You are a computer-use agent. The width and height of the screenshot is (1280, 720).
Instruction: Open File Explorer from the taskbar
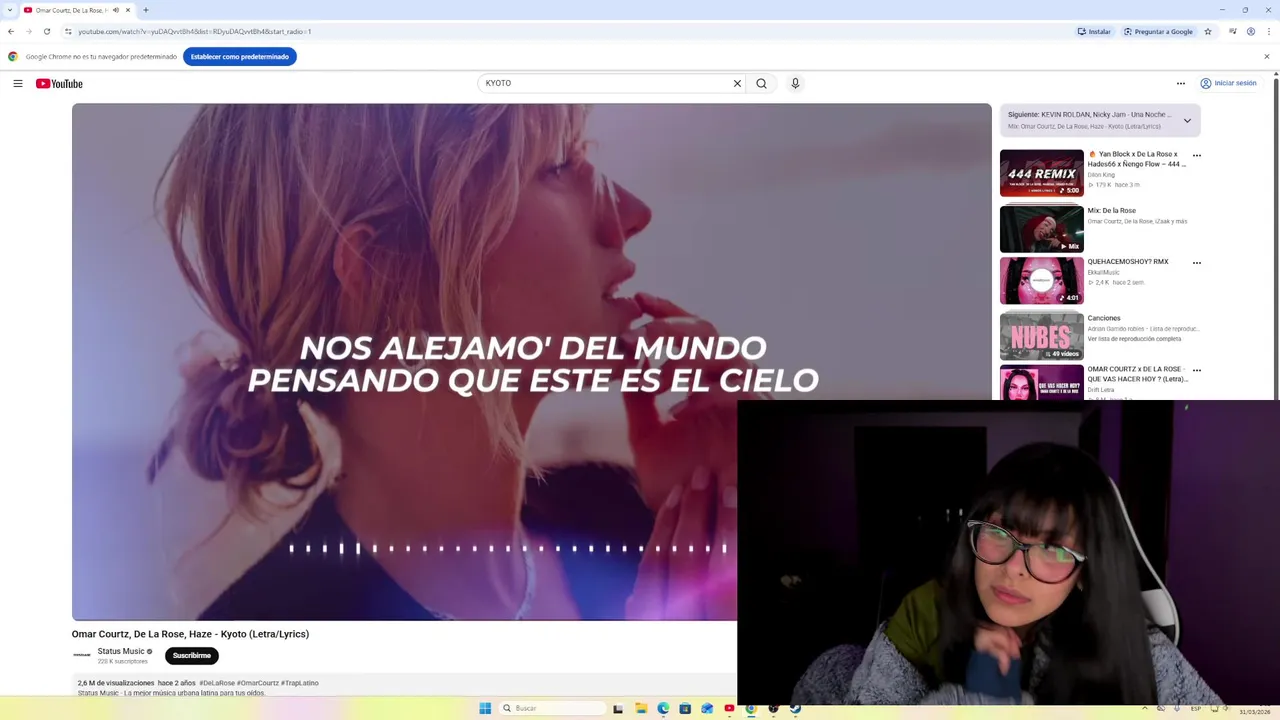coord(641,708)
